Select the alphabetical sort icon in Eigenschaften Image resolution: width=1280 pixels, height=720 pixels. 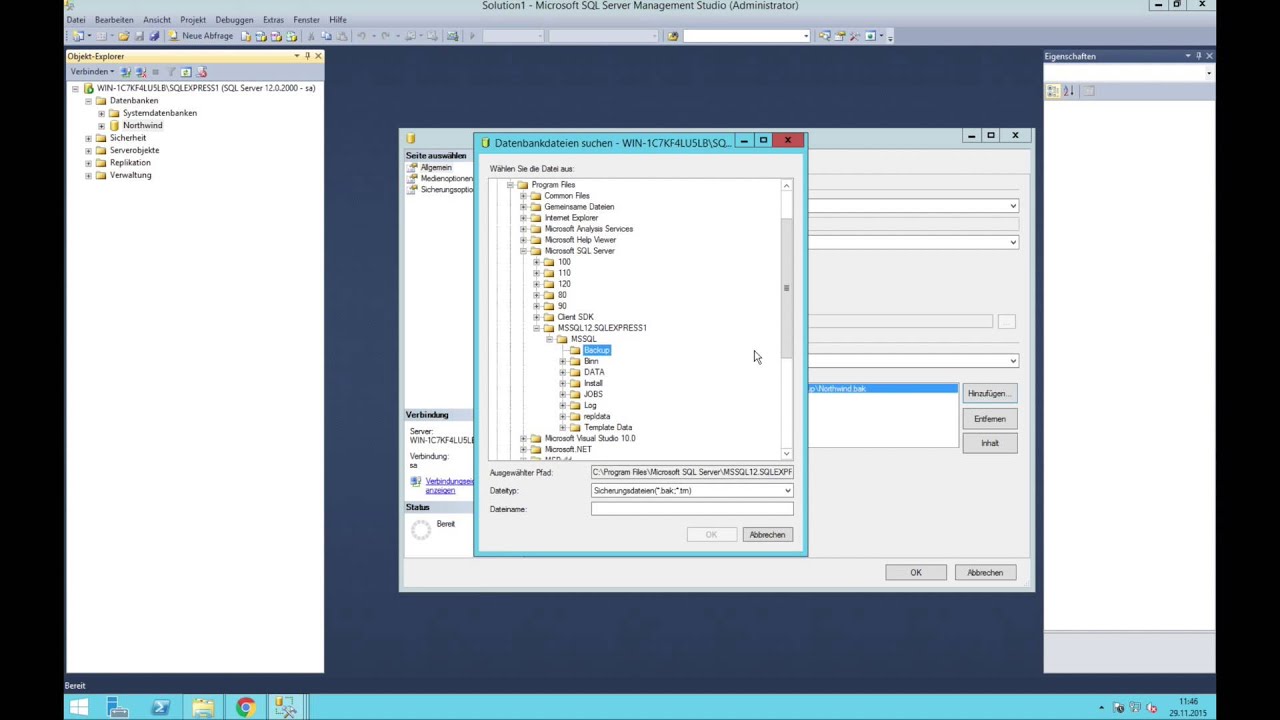tap(1068, 91)
